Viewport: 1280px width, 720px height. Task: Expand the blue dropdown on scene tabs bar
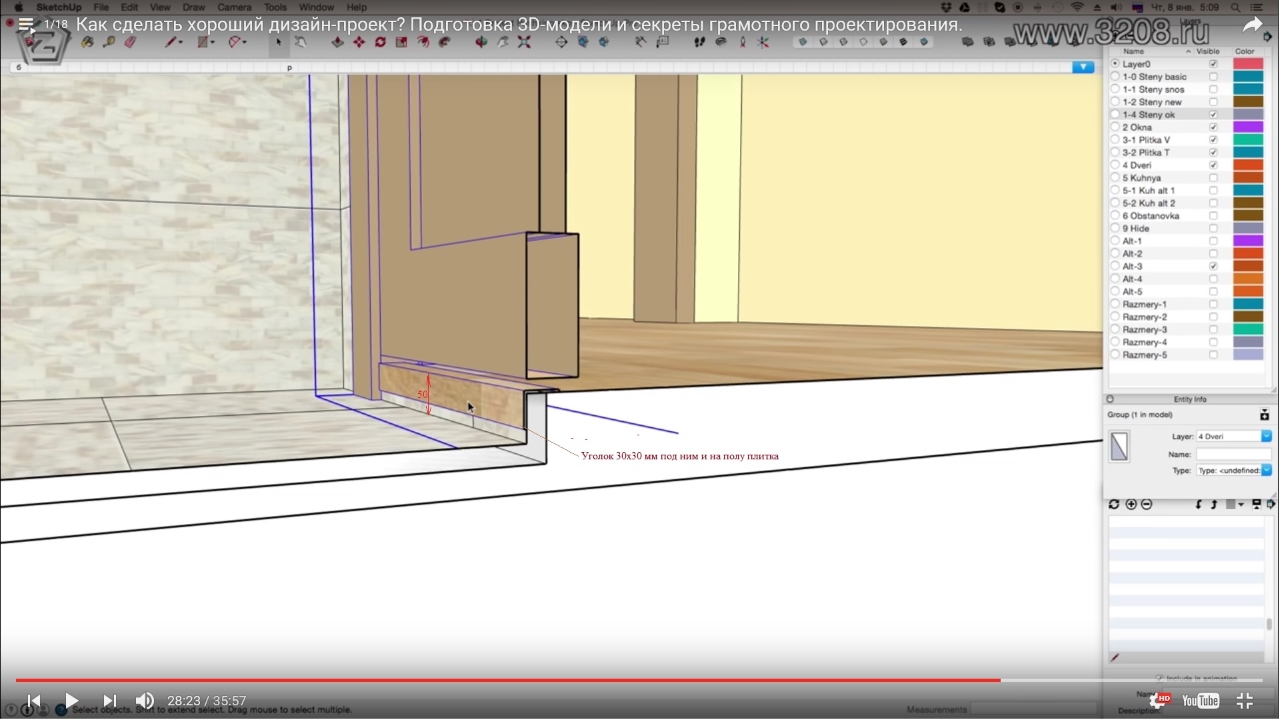[x=1083, y=67]
